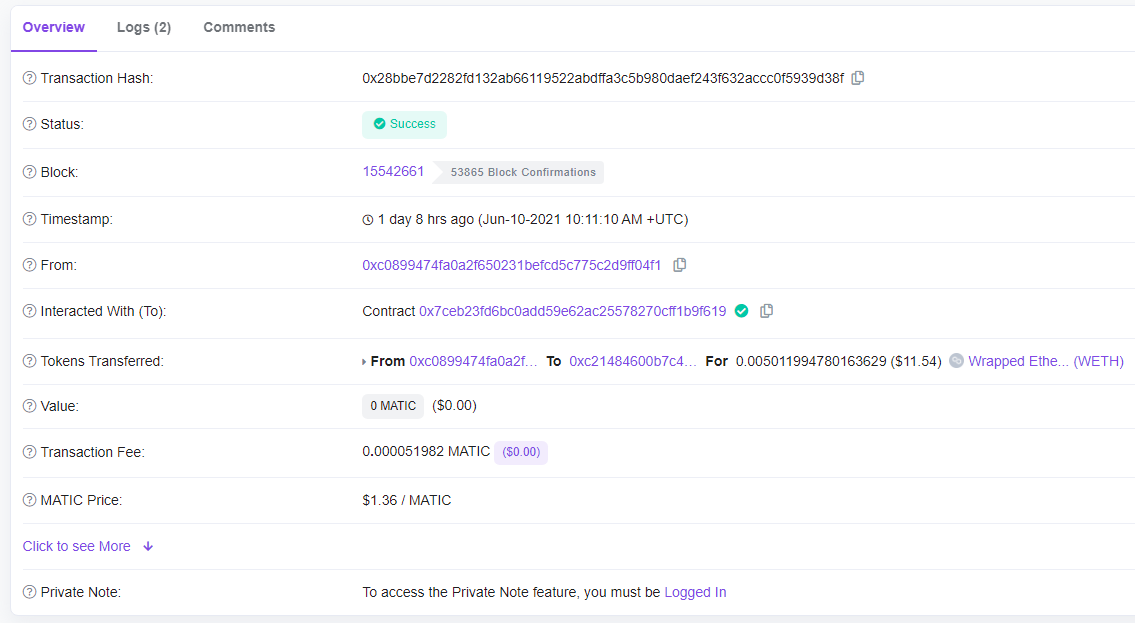Click the $0.00 transaction fee badge
The image size is (1135, 623).
click(521, 452)
